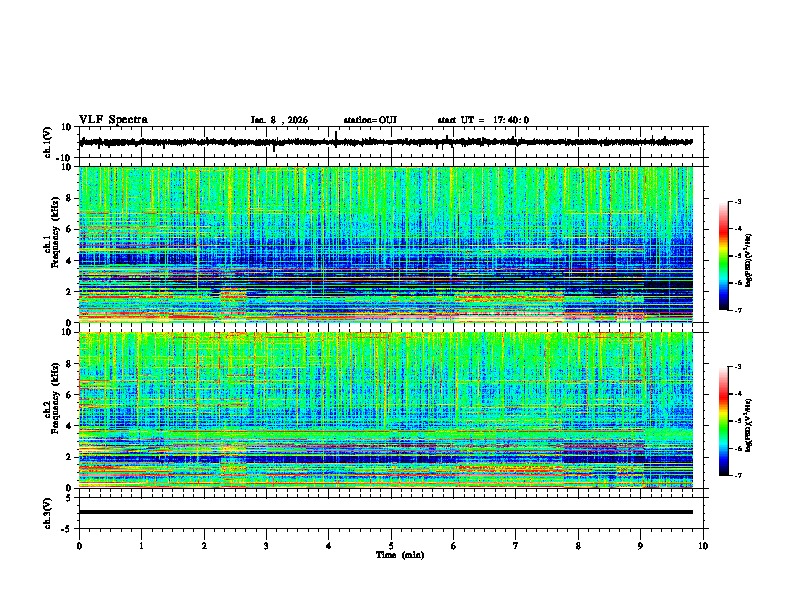The image size is (792, 612).
Task: Click the 5 tick label on time axis
Action: click(391, 546)
